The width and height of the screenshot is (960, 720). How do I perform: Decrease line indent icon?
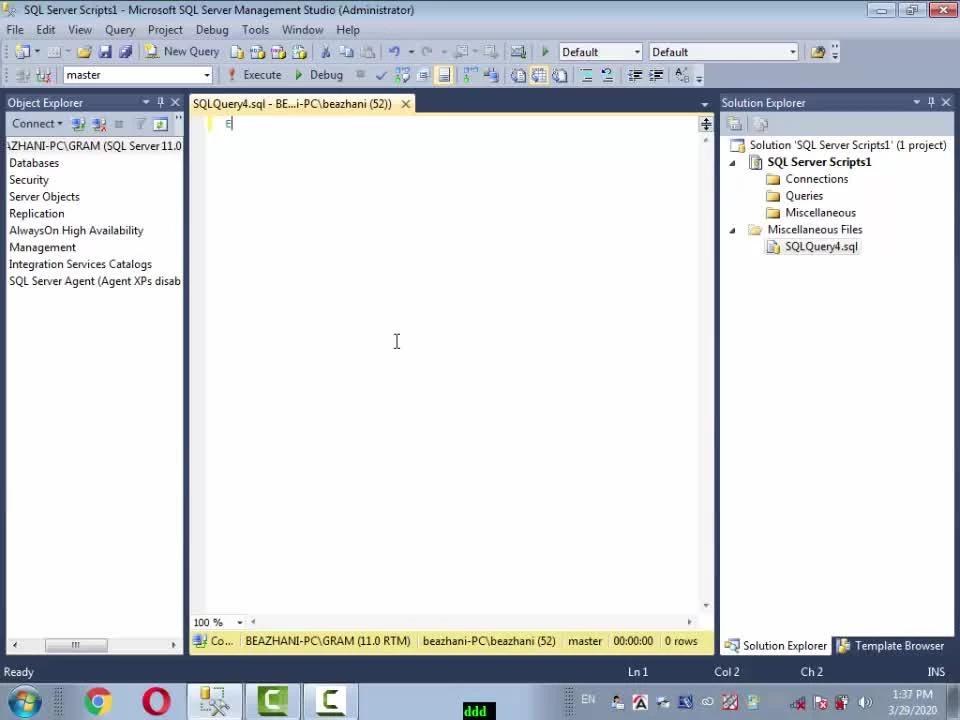(x=635, y=75)
